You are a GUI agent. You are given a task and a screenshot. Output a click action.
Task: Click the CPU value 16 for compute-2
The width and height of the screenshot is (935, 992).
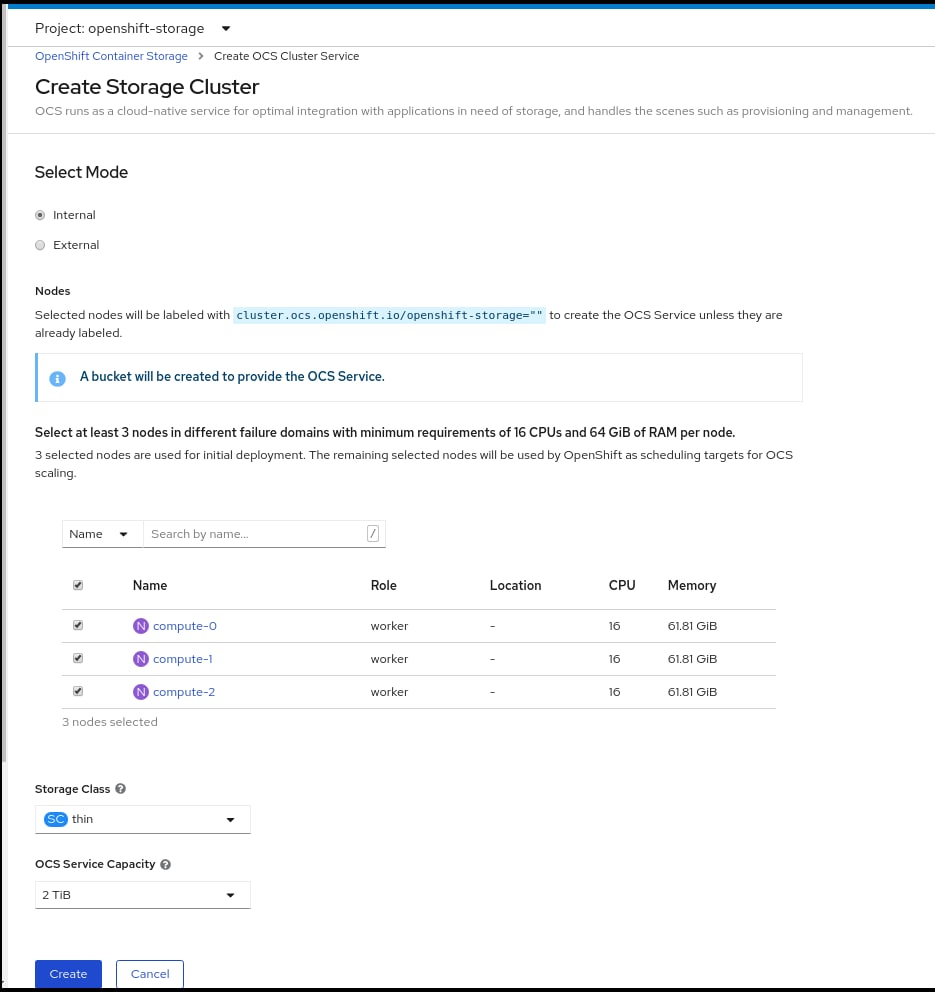coord(614,691)
